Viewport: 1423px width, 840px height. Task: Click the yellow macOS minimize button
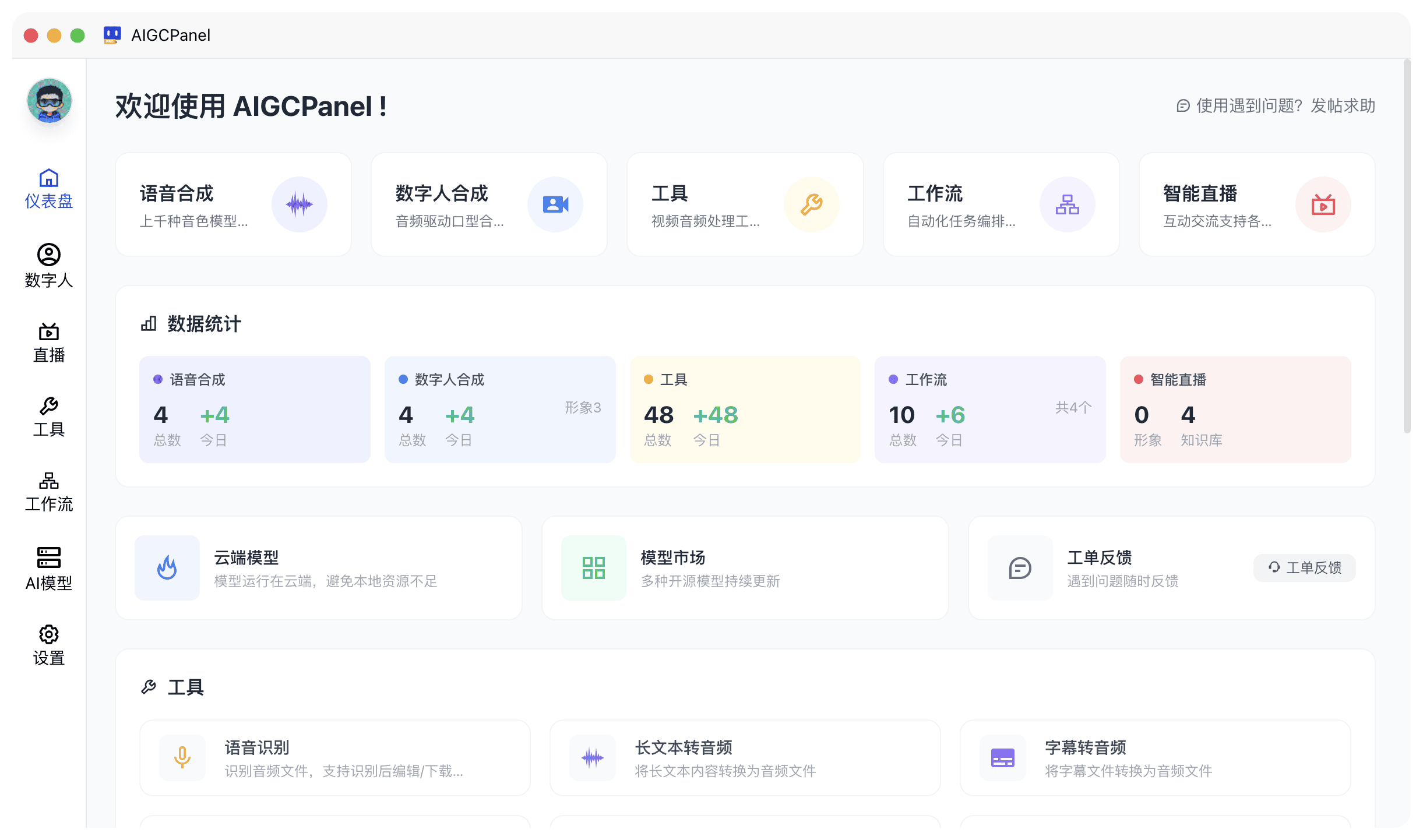(x=54, y=36)
